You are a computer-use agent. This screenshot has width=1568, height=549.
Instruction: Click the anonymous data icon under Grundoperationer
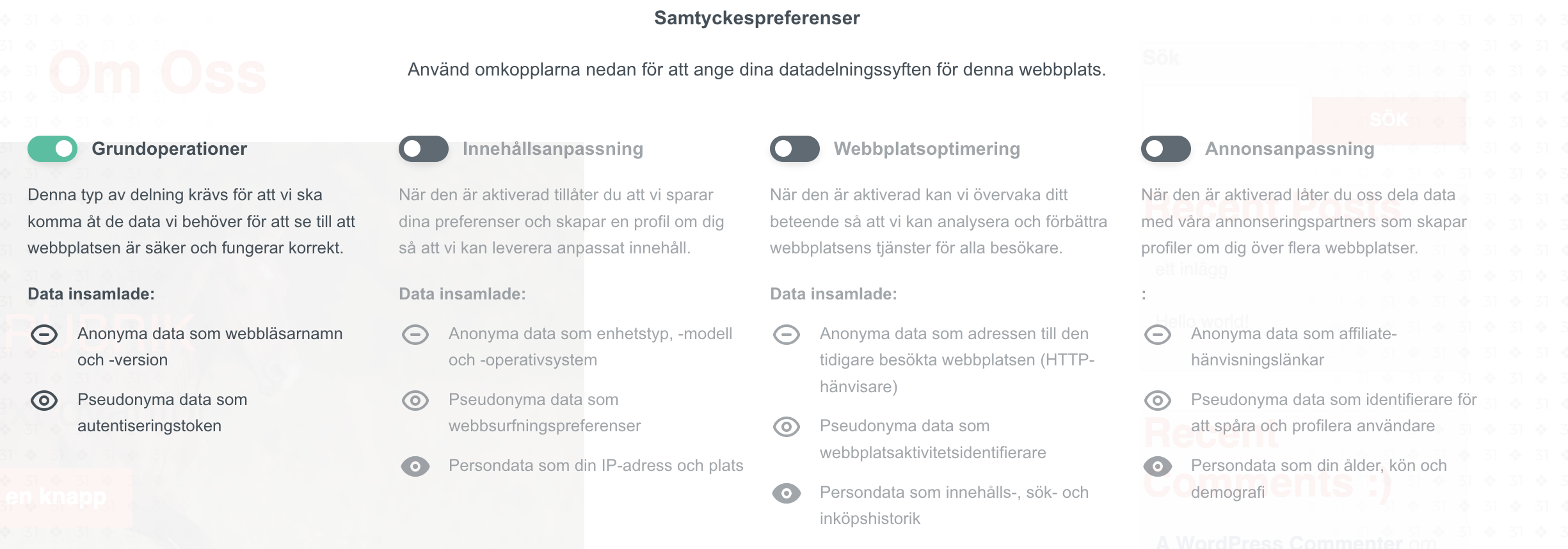(44, 335)
